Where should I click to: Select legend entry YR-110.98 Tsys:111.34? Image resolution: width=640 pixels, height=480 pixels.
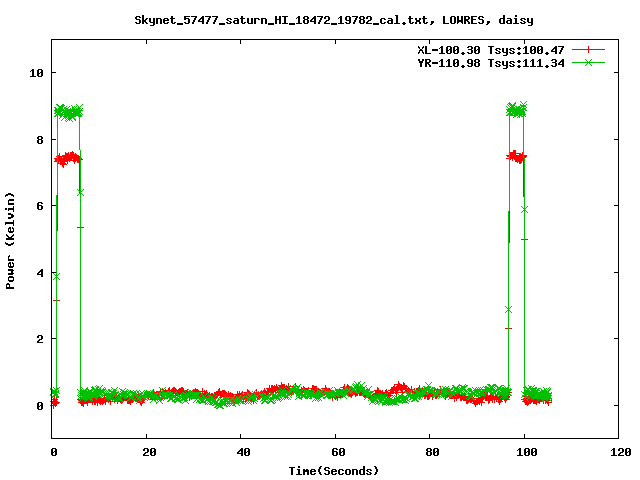coord(491,63)
